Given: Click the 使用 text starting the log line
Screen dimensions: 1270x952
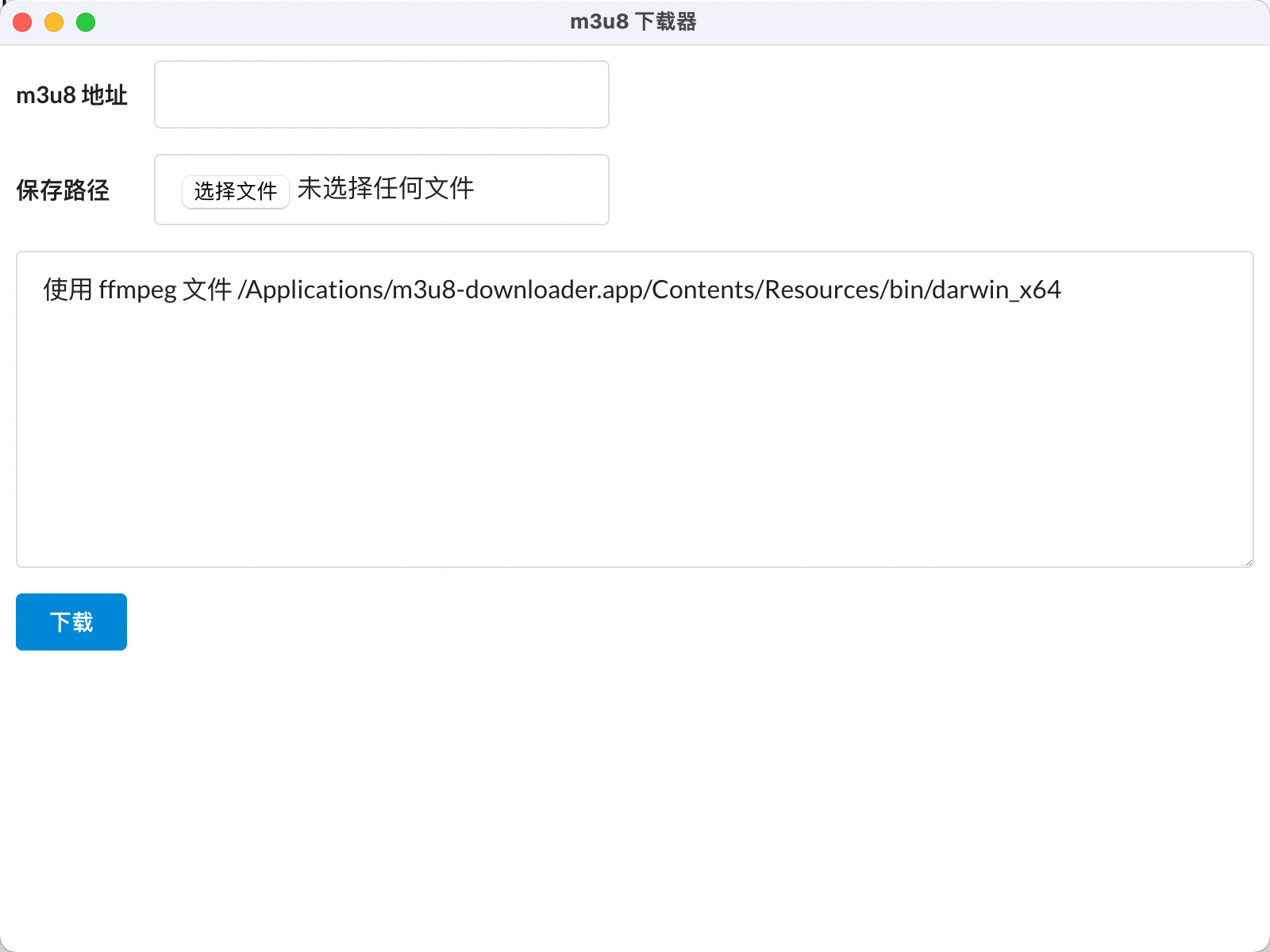Looking at the screenshot, I should 67,290.
